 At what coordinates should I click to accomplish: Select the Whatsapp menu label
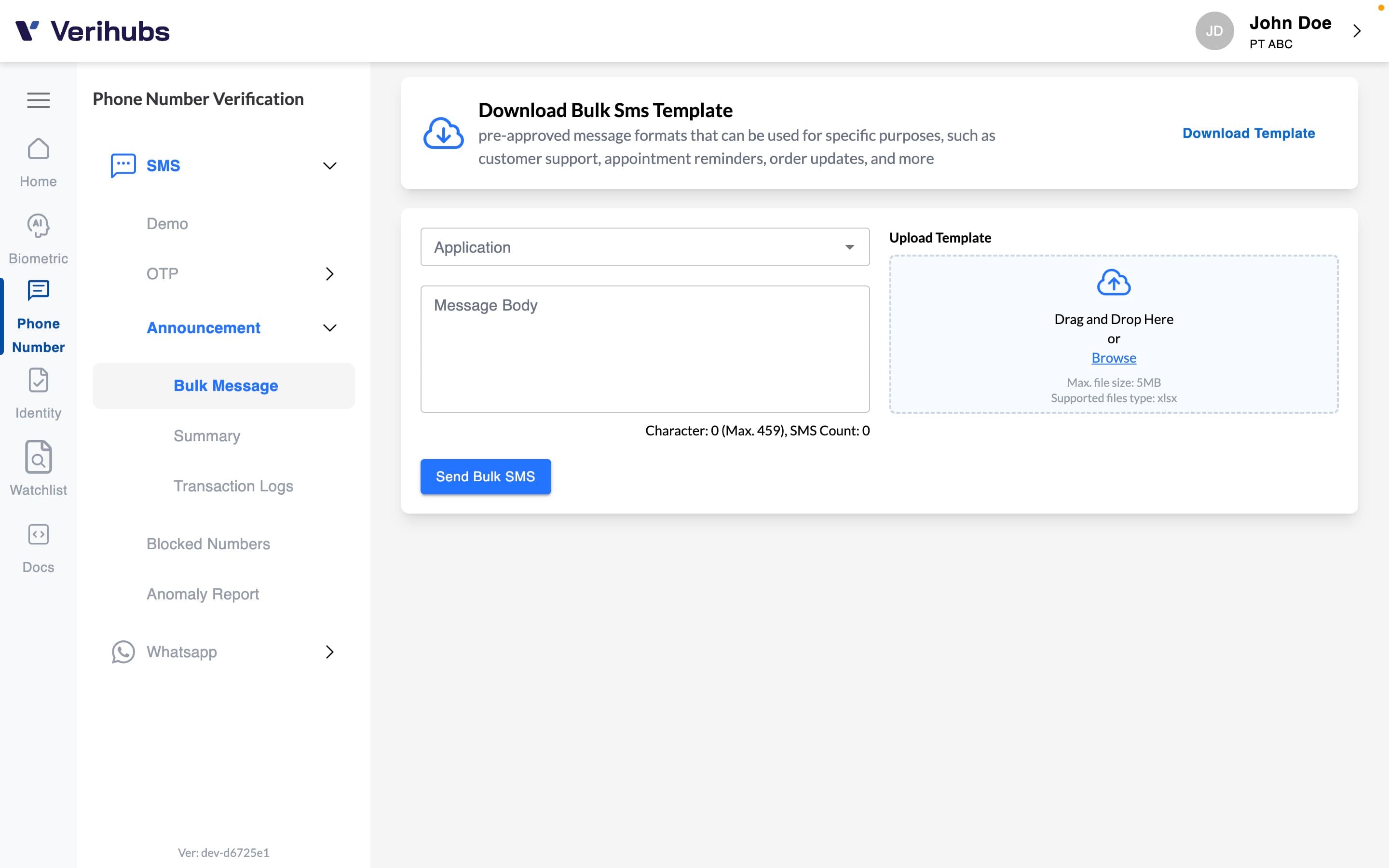181,652
